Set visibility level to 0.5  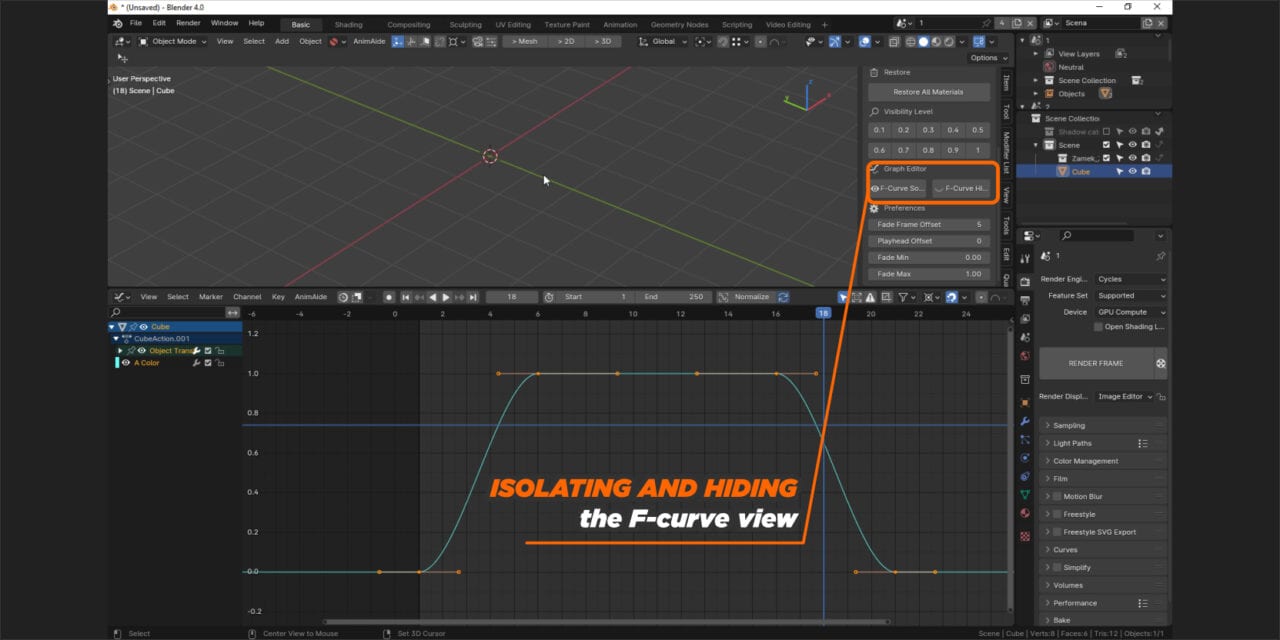click(977, 130)
